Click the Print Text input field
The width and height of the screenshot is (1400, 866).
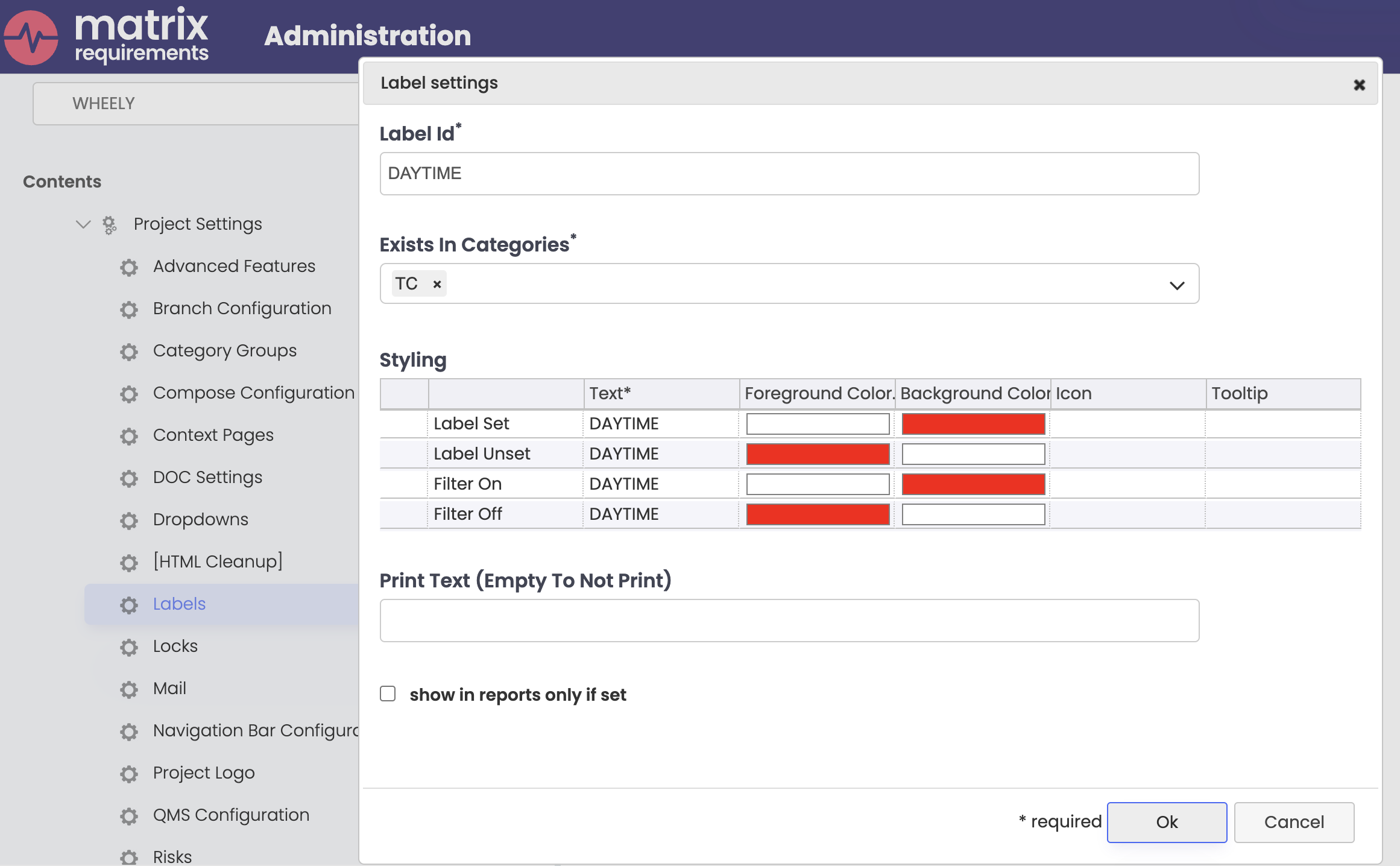[790, 619]
